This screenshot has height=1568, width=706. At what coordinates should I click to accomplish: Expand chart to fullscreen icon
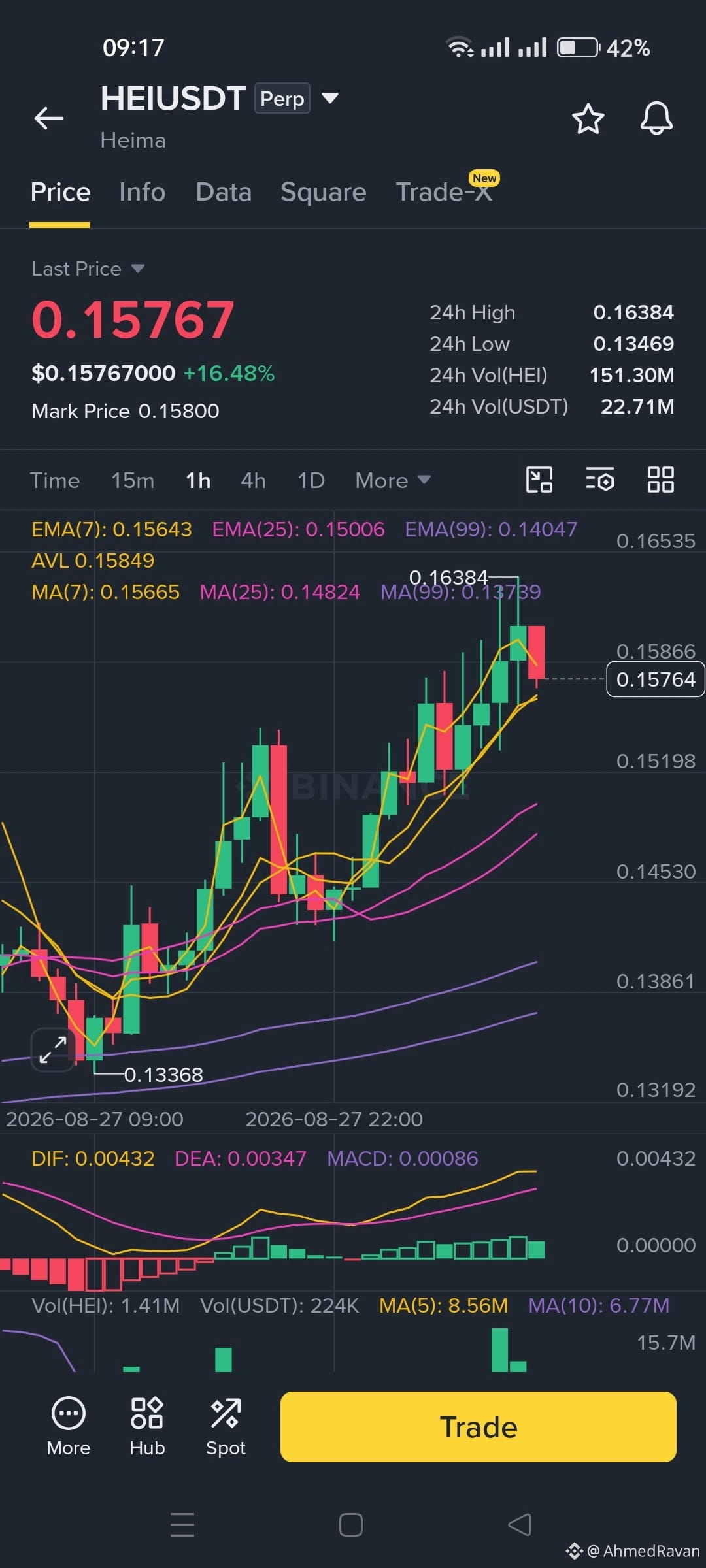pyautogui.click(x=53, y=1050)
